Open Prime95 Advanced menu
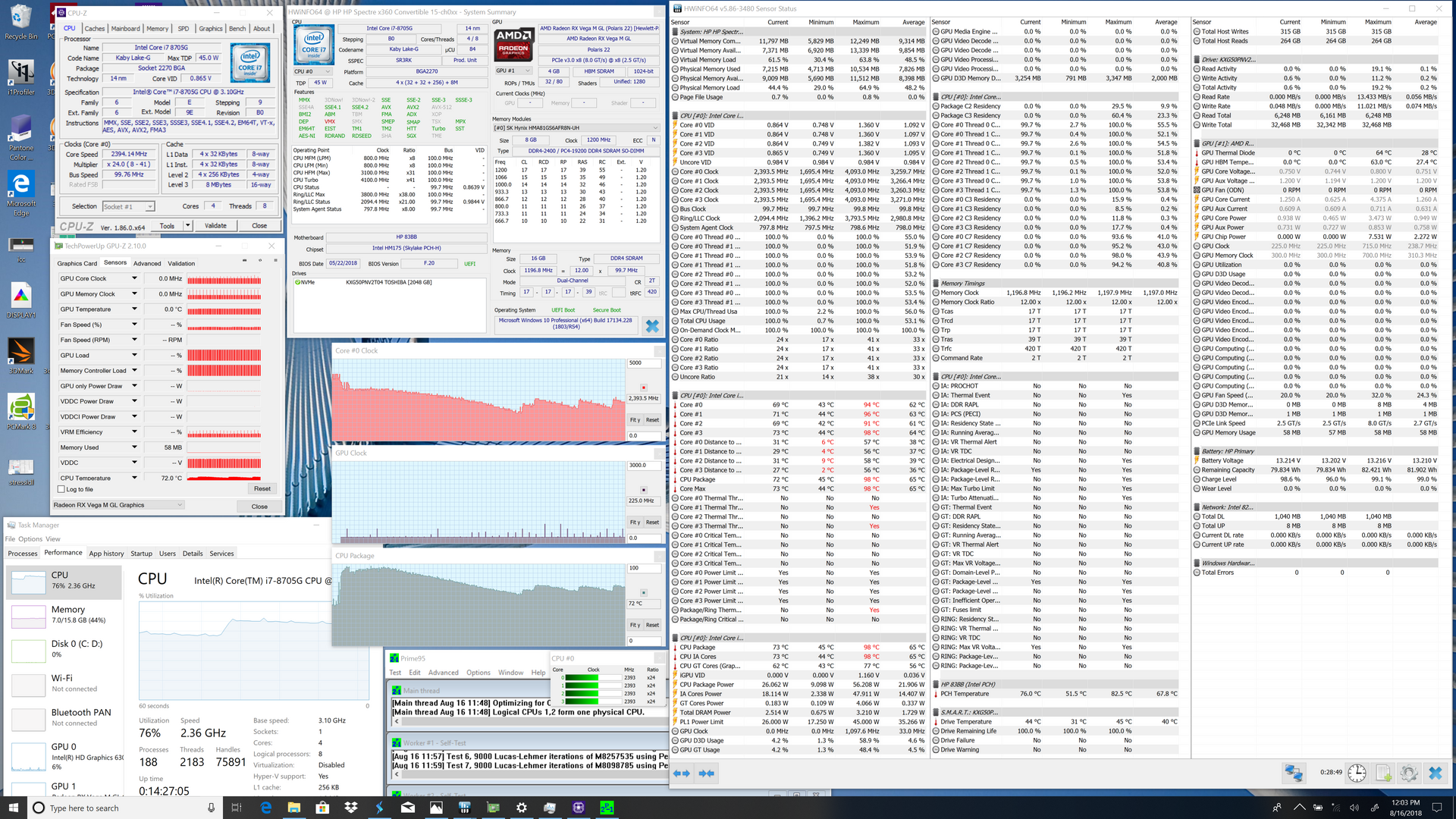 pos(443,673)
